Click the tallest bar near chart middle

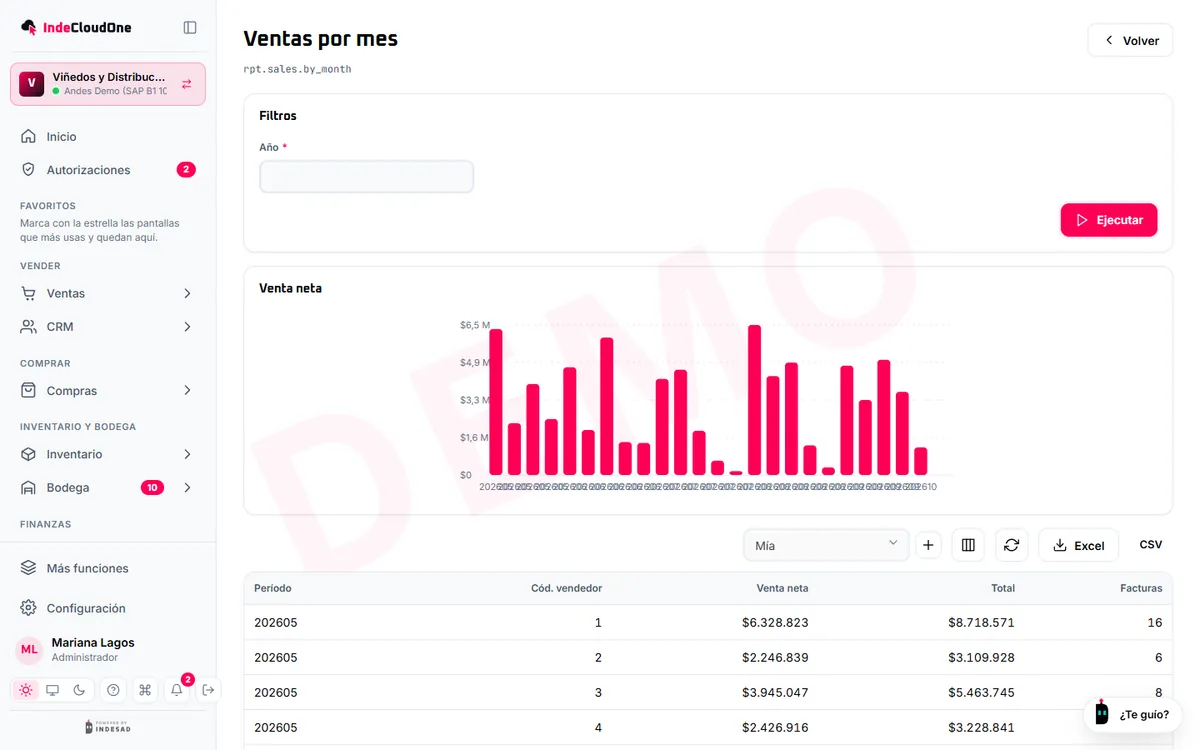tap(754, 400)
